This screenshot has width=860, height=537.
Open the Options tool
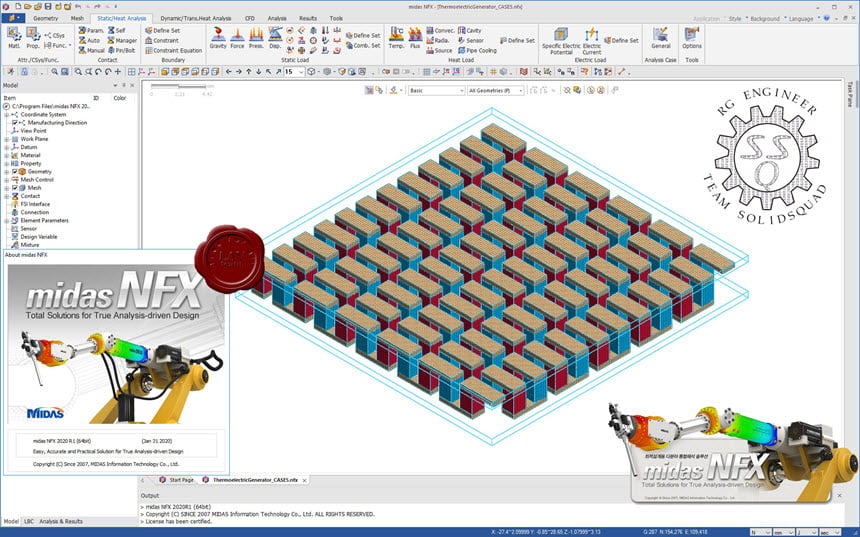[x=692, y=38]
